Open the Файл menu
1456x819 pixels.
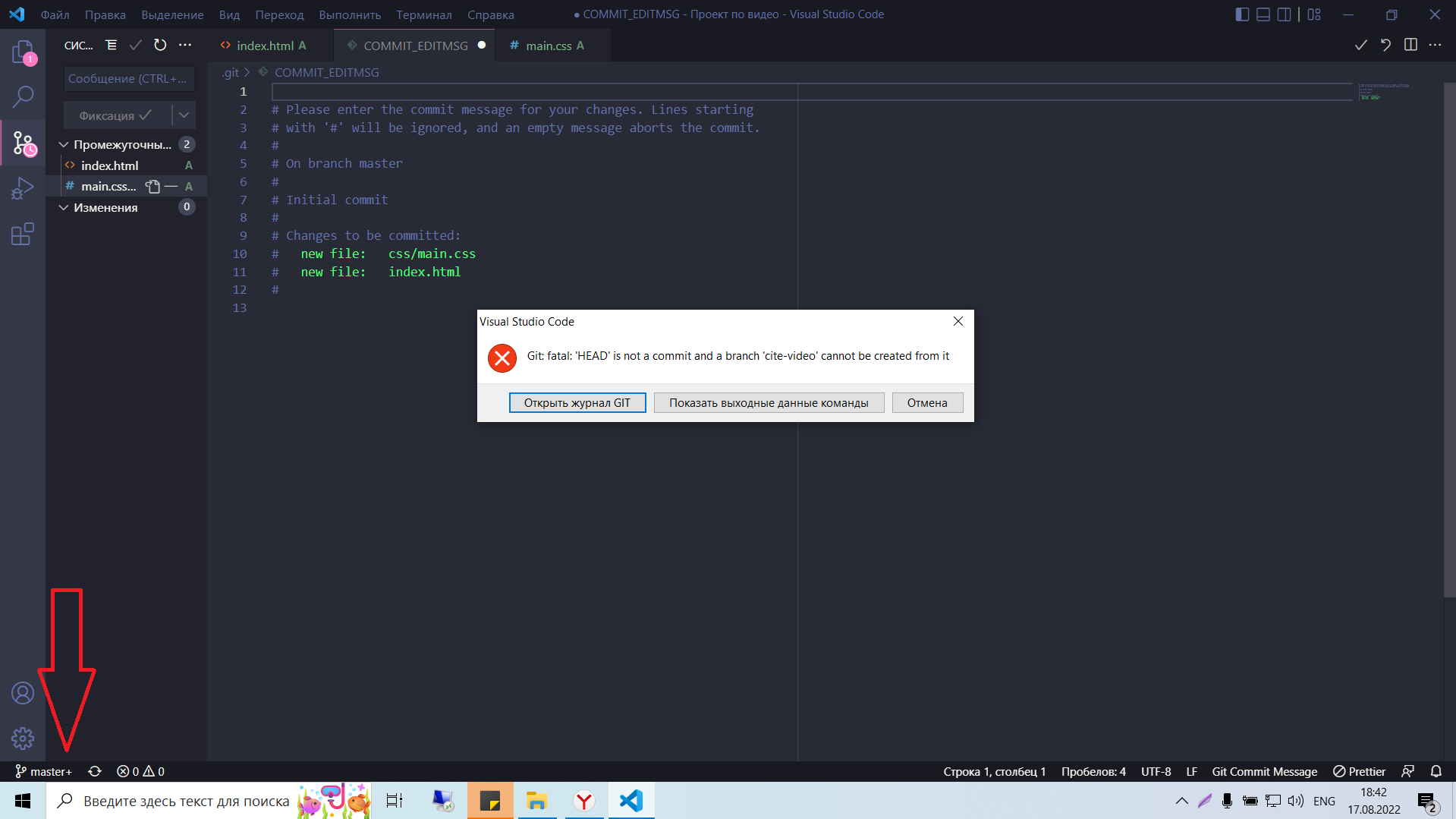pos(55,14)
